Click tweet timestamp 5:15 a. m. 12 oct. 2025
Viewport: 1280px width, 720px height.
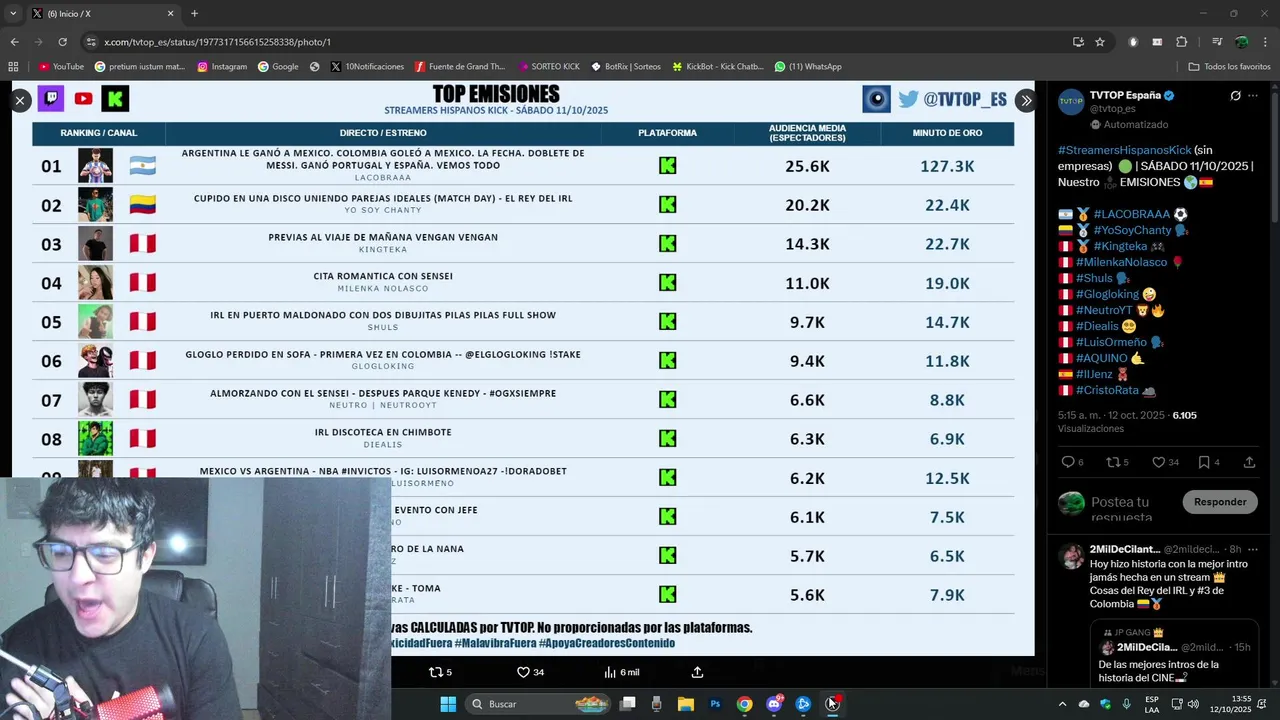[x=1112, y=415]
